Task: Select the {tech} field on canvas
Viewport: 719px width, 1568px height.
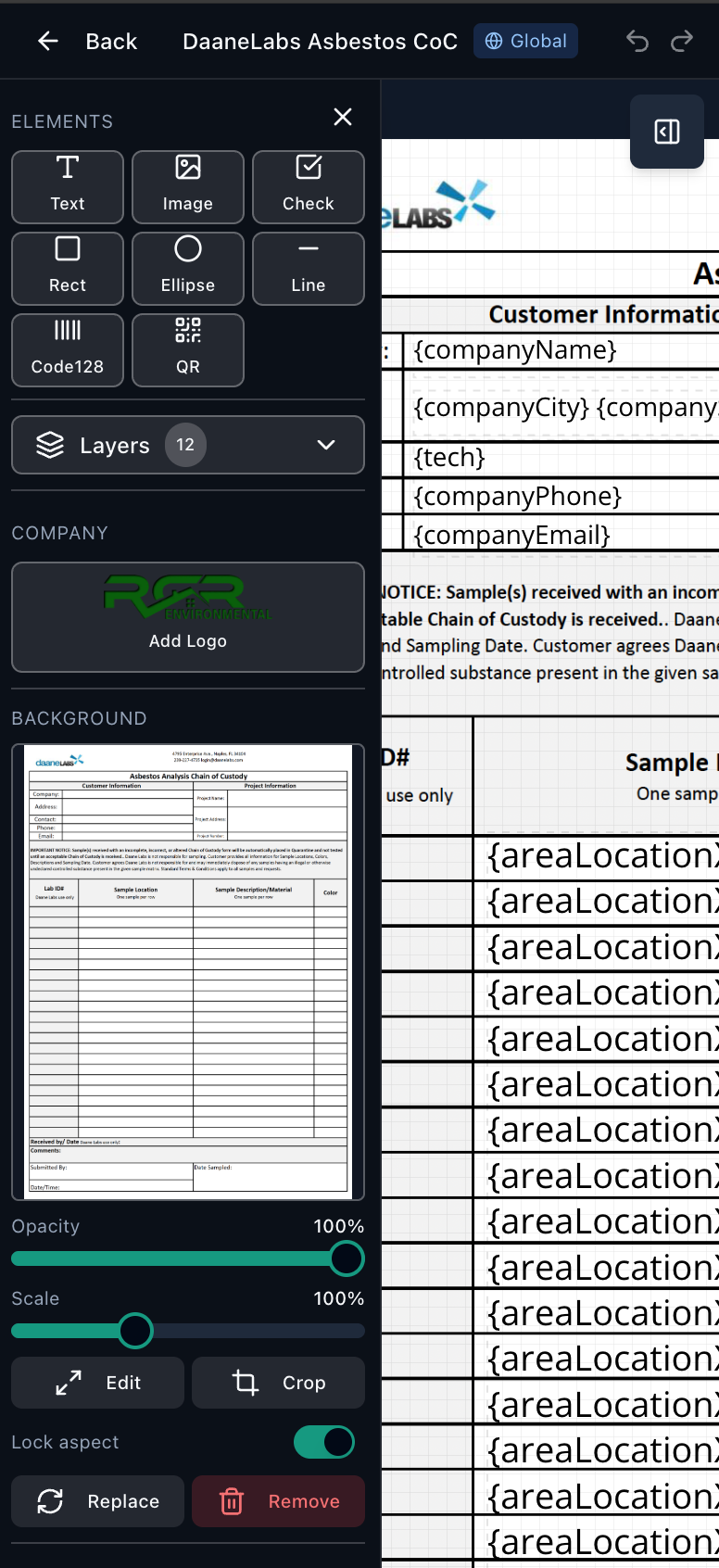Action: [449, 458]
